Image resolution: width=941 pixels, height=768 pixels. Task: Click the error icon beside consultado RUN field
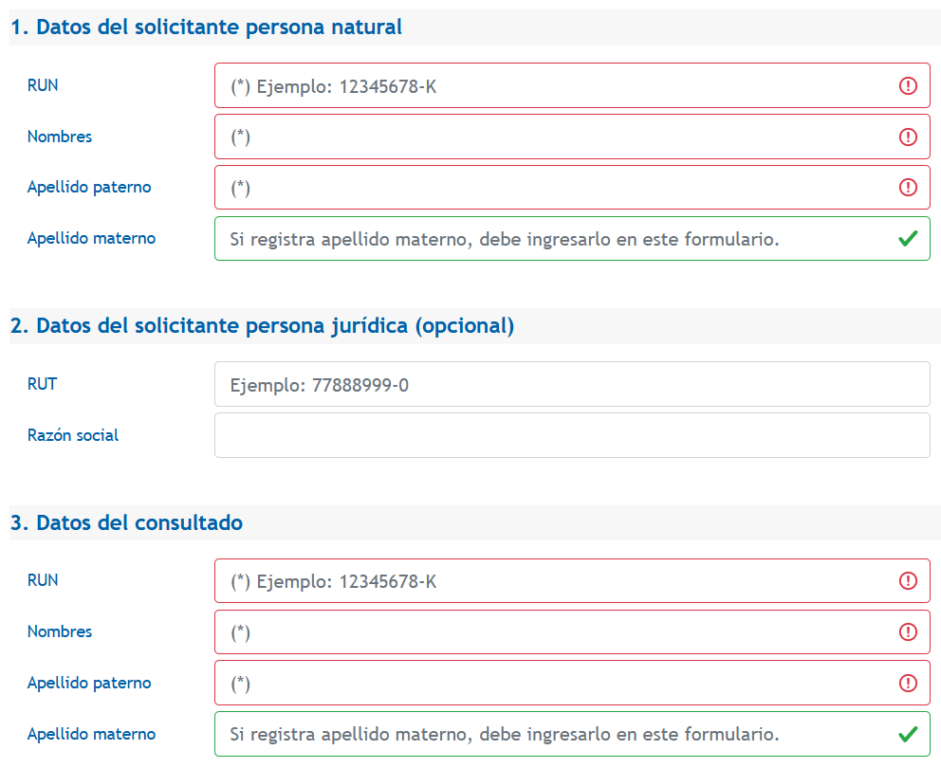tap(908, 580)
